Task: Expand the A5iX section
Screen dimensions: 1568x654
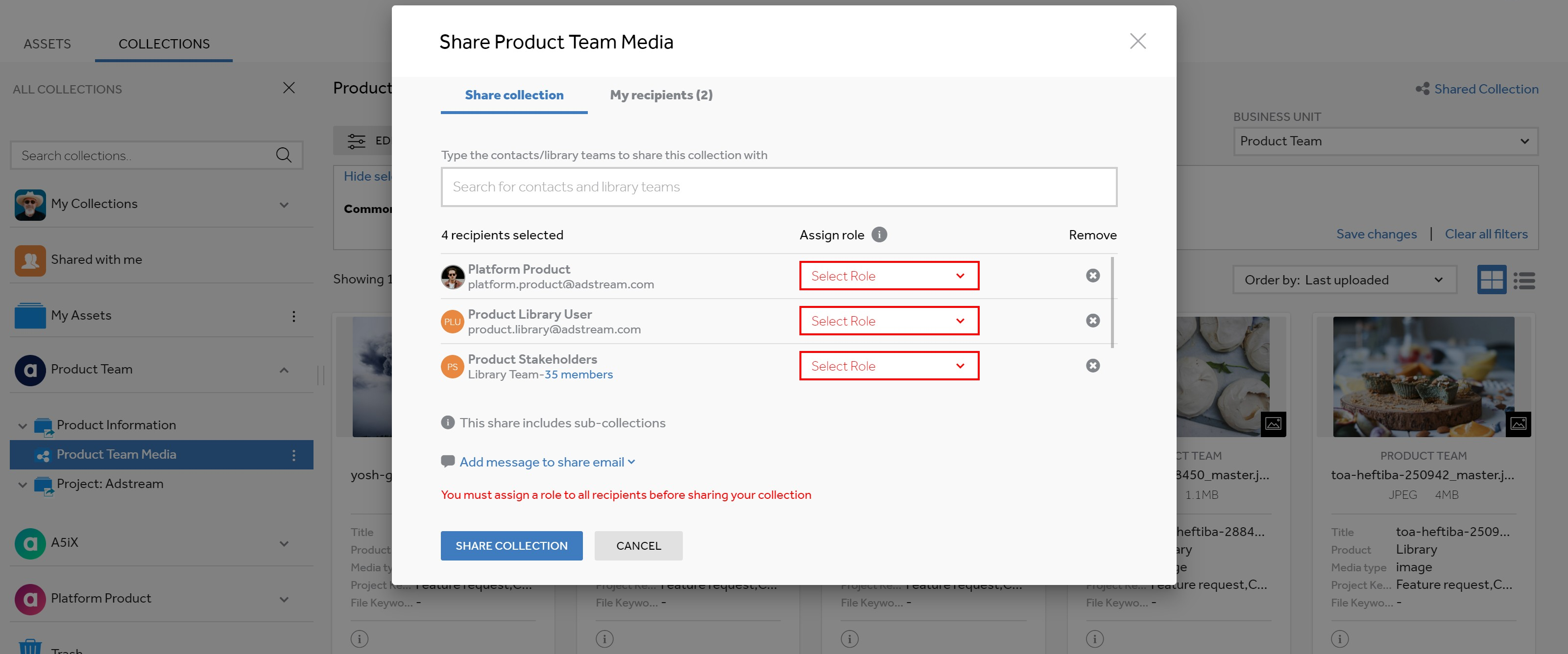Action: pyautogui.click(x=284, y=543)
